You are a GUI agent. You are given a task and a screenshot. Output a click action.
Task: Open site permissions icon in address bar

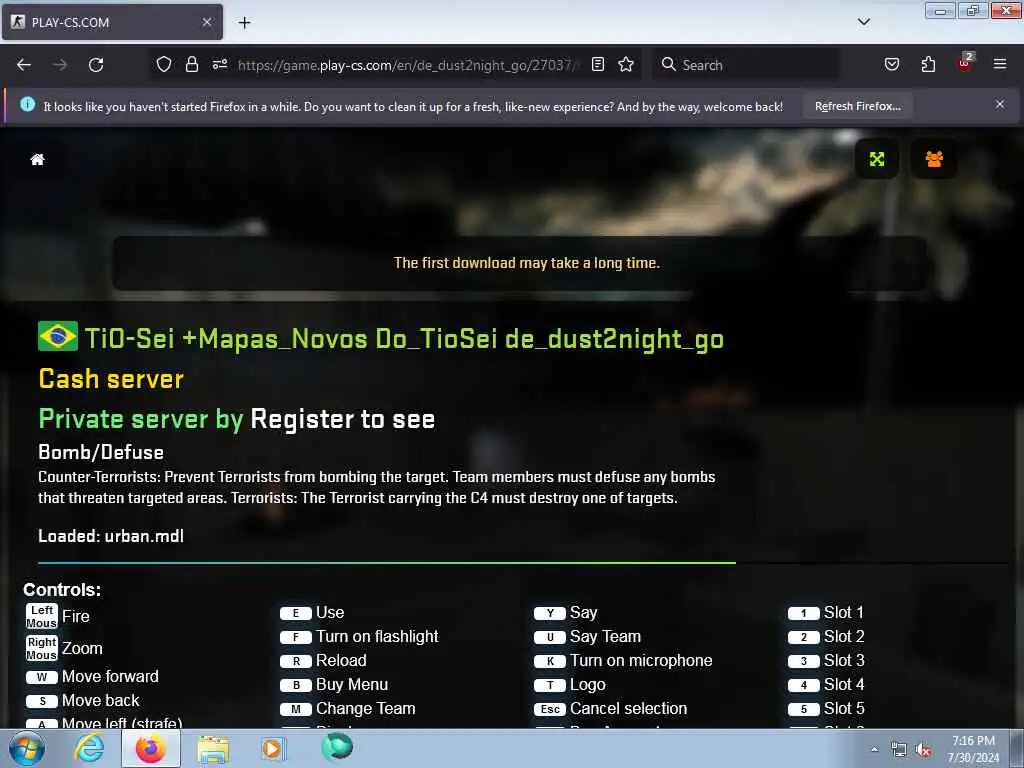[x=219, y=65]
